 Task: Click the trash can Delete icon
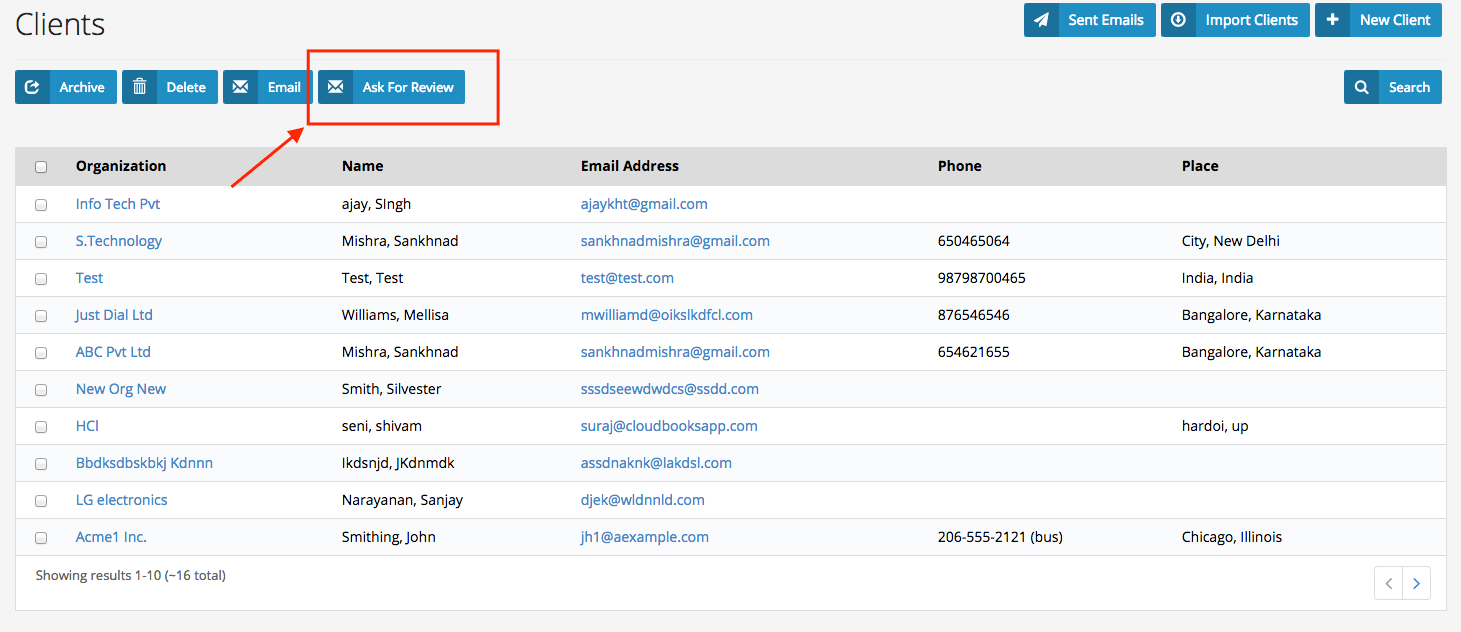point(140,87)
